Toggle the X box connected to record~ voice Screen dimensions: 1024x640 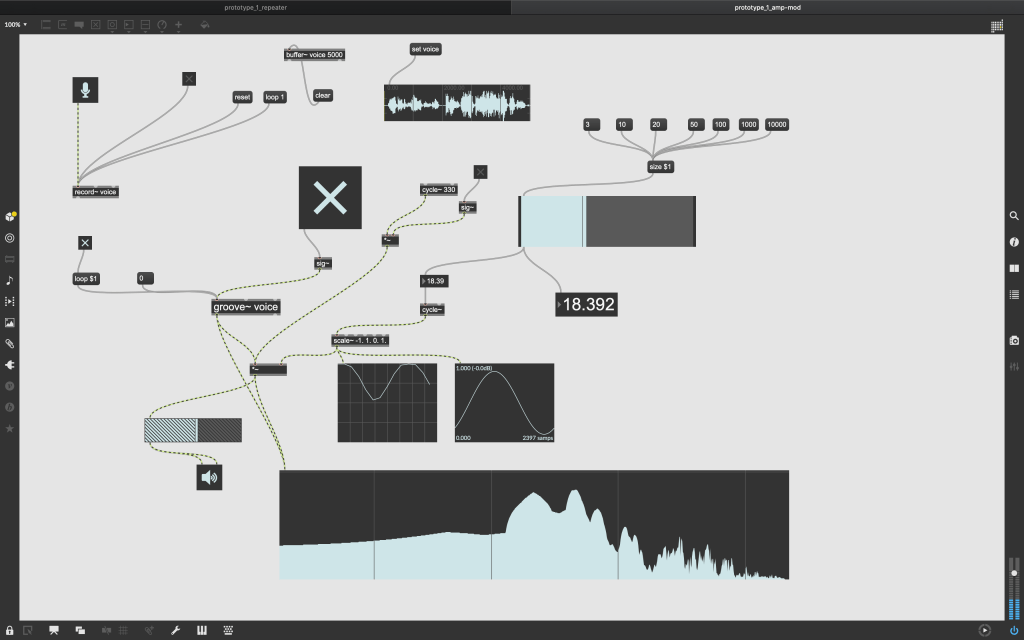189,78
